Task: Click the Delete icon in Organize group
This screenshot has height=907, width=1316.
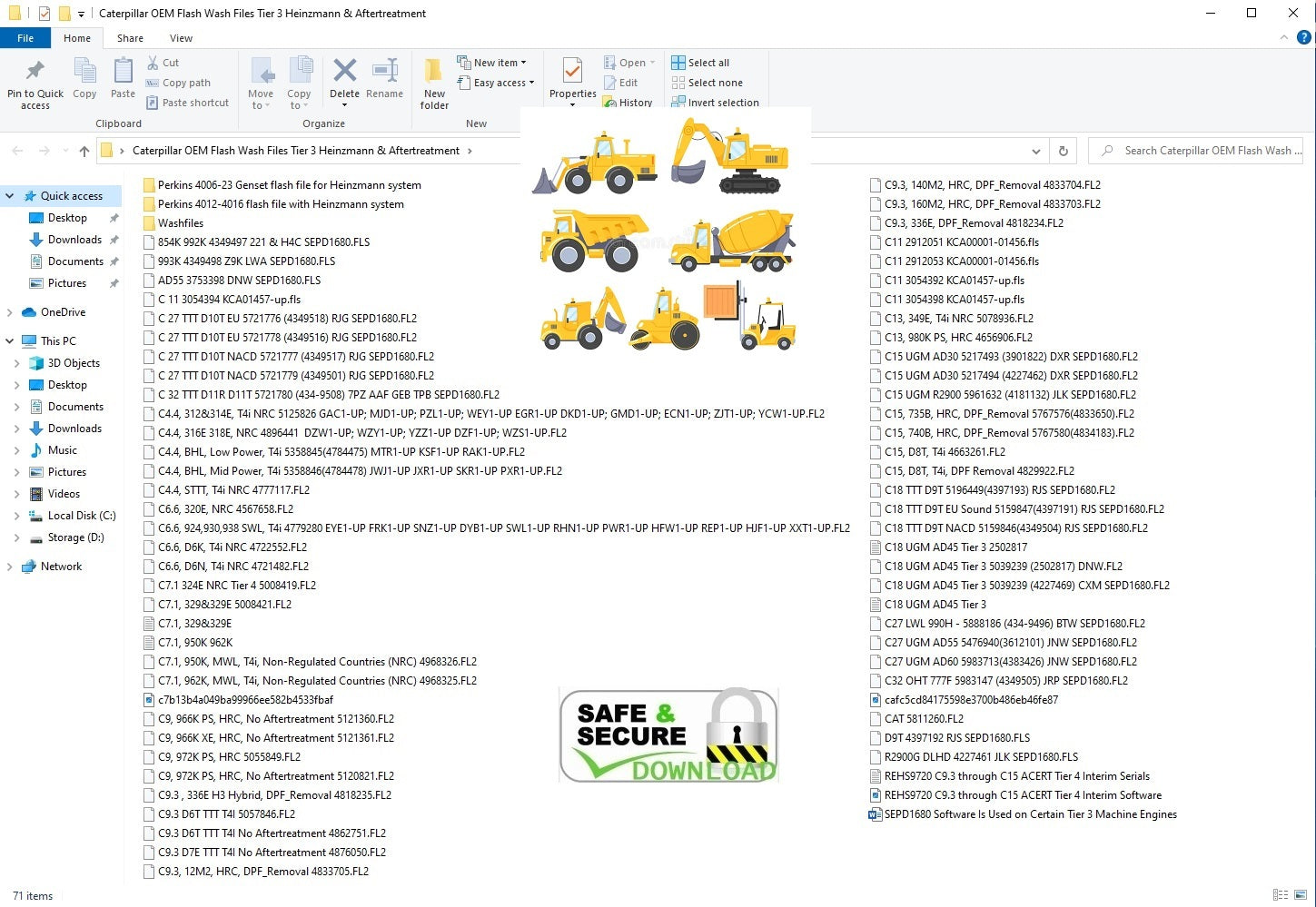Action: point(344,72)
